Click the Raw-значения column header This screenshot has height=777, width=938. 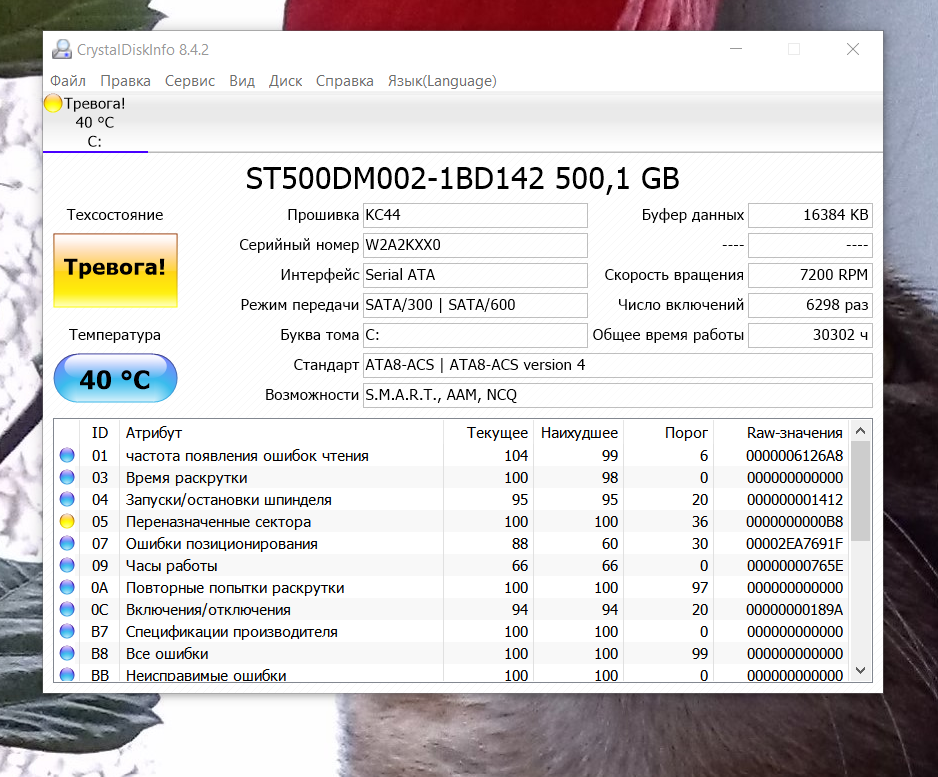794,433
